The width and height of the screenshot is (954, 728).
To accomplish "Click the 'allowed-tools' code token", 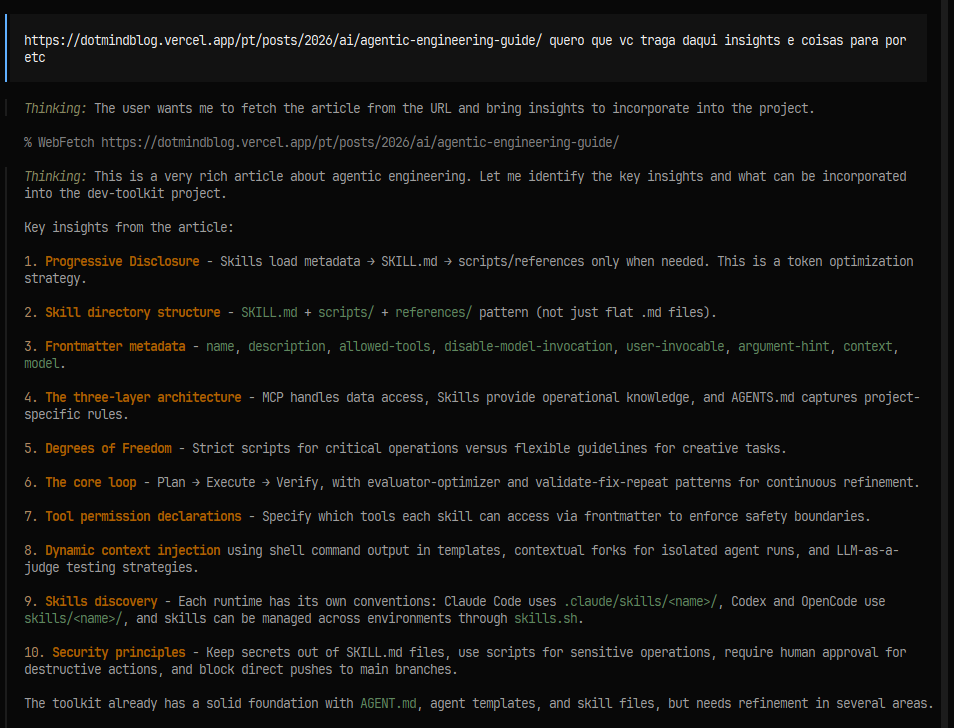I will 385,347.
